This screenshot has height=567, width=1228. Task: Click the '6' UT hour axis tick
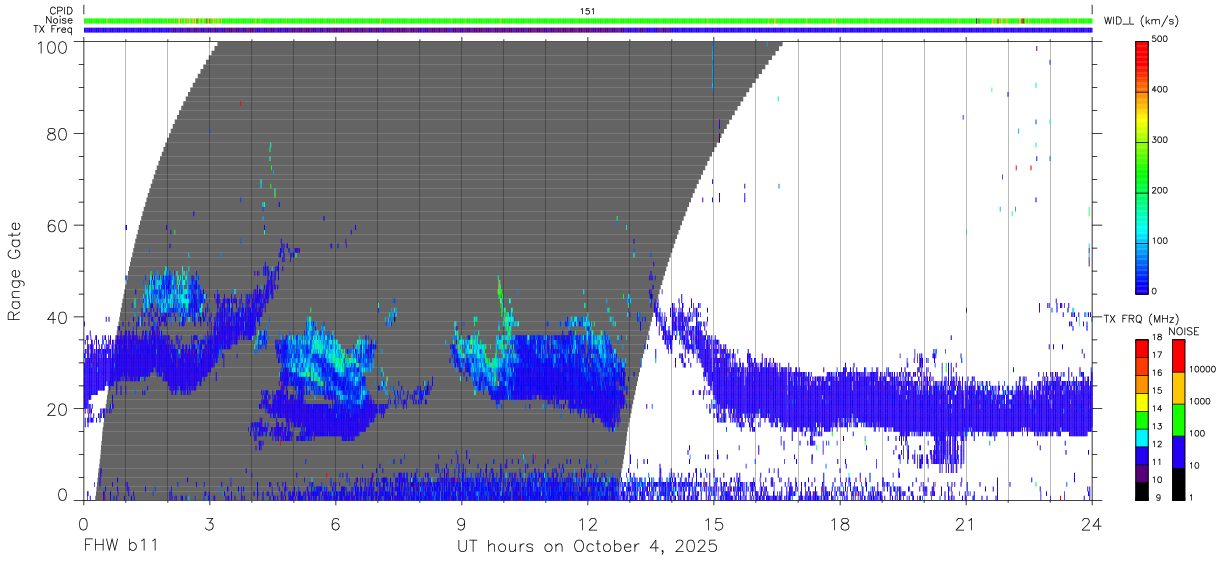click(336, 523)
